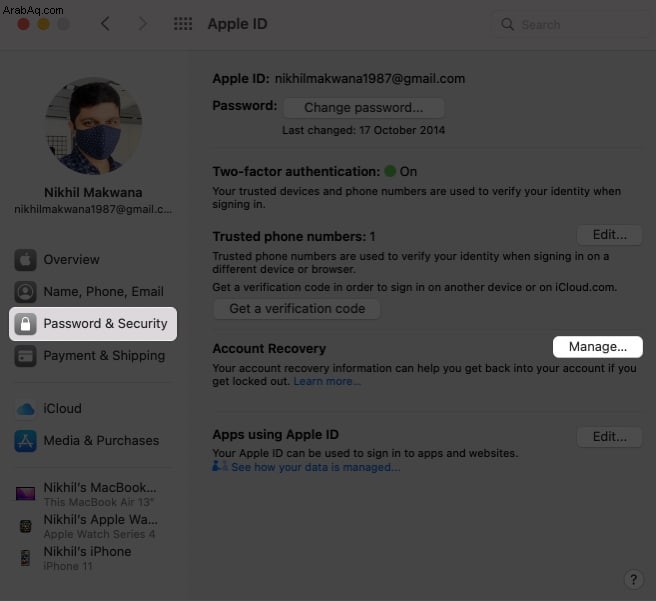
Task: Click the MacBook device icon
Action: tap(26, 494)
